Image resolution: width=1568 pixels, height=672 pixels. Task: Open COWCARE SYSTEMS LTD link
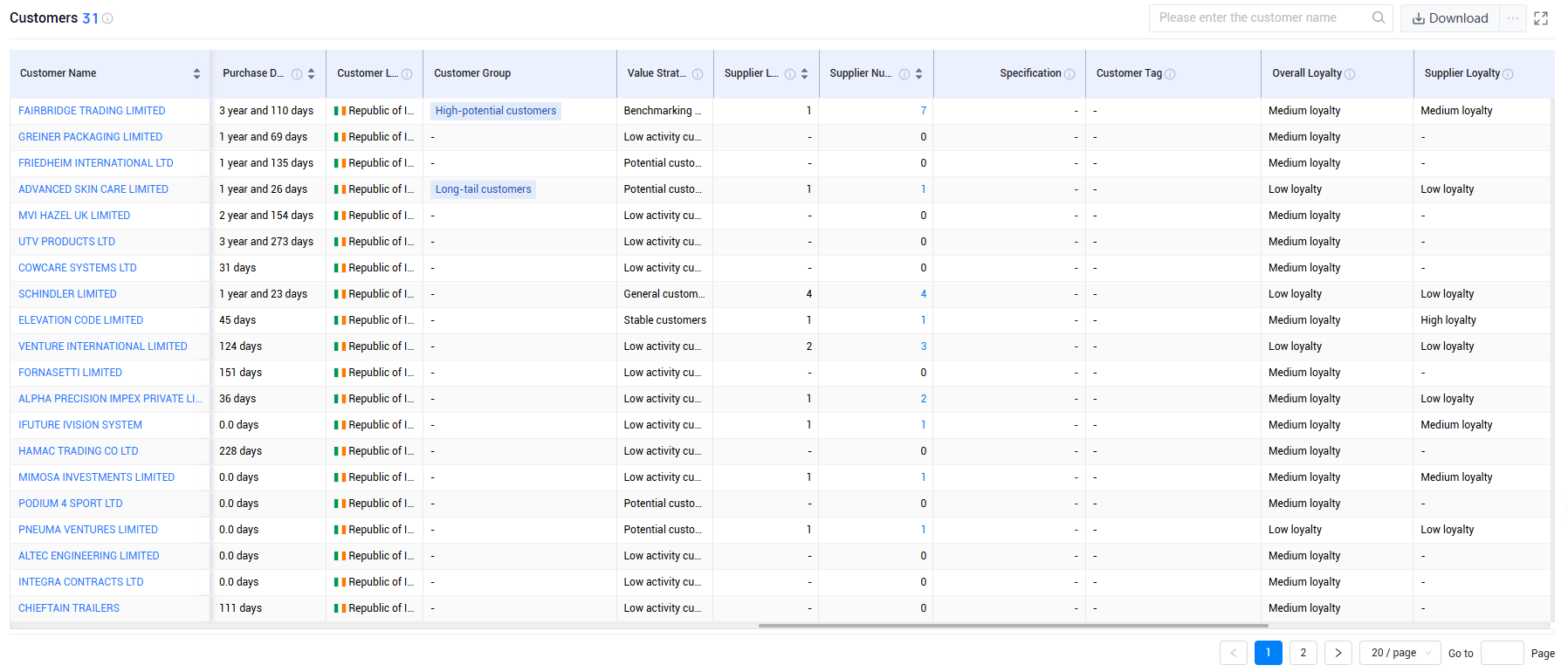78,268
